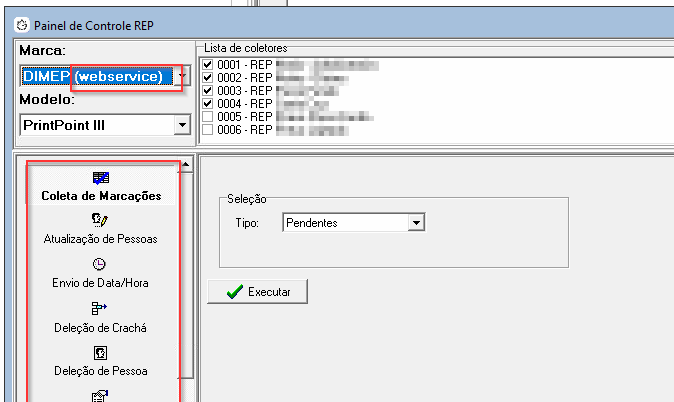This screenshot has height=402, width=674.
Task: Select the Envio de Data/Hora menu label
Action: (100, 283)
